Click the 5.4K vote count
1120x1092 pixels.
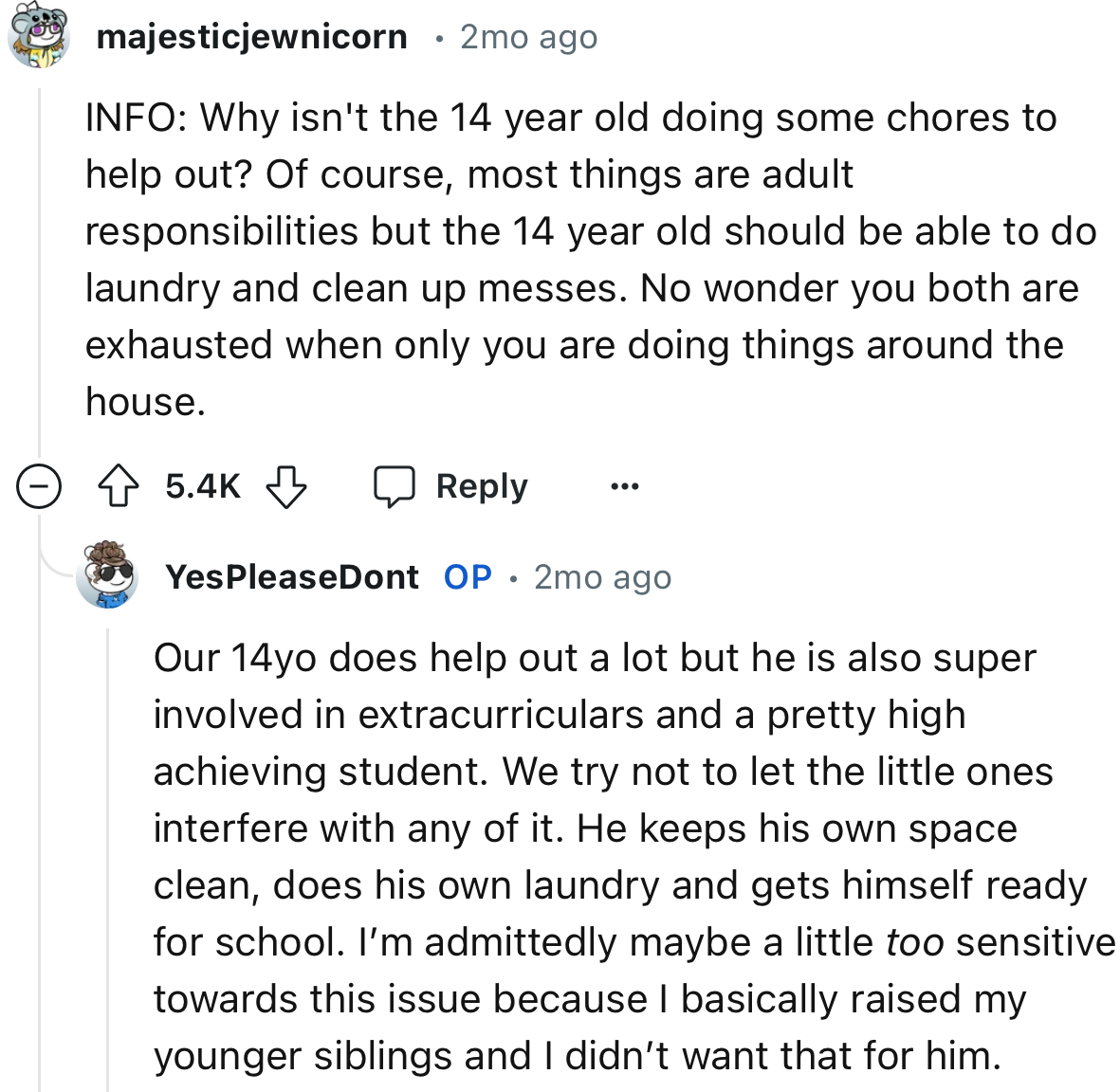tap(201, 485)
